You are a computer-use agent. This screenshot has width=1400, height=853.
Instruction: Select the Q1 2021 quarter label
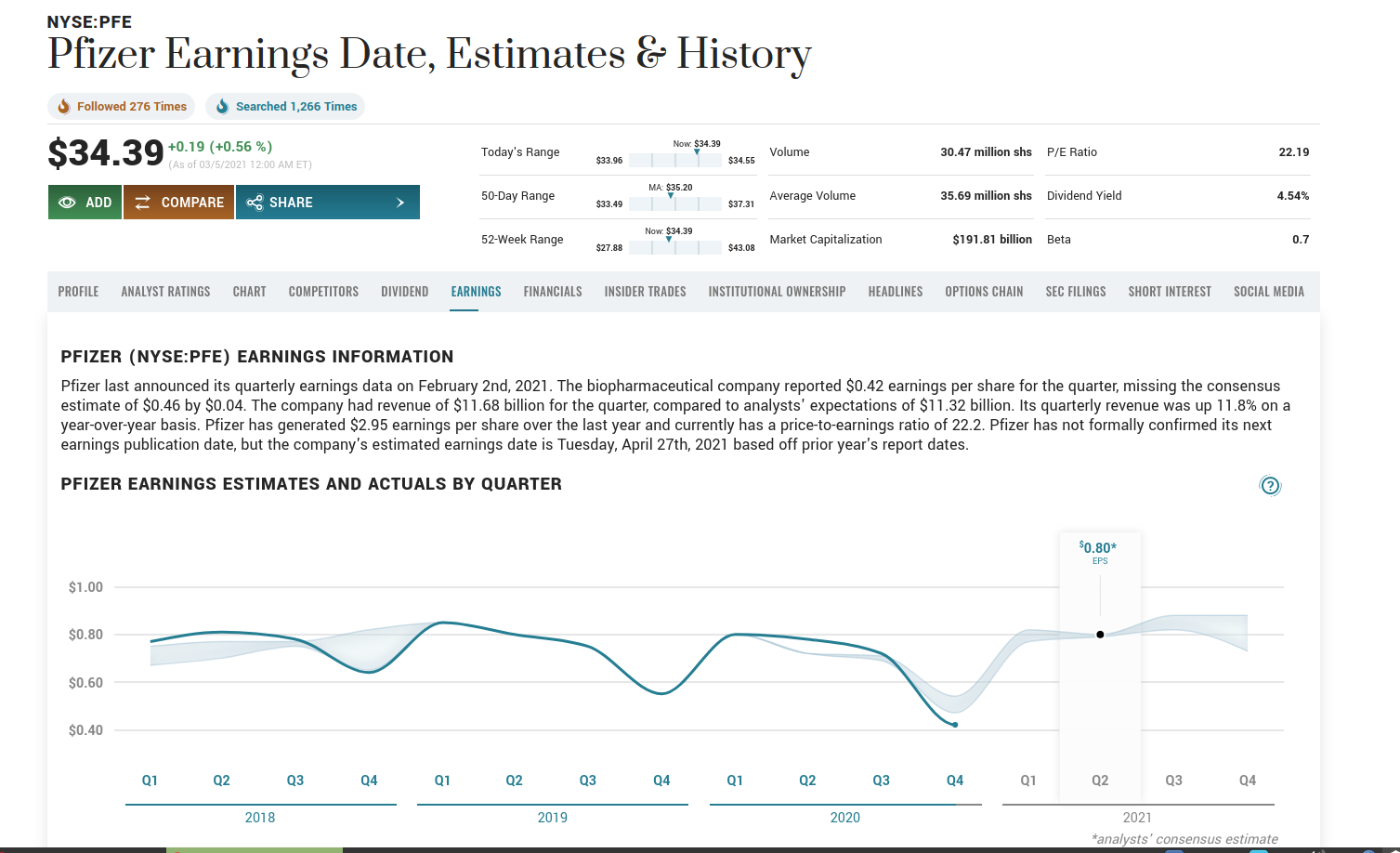(1028, 781)
